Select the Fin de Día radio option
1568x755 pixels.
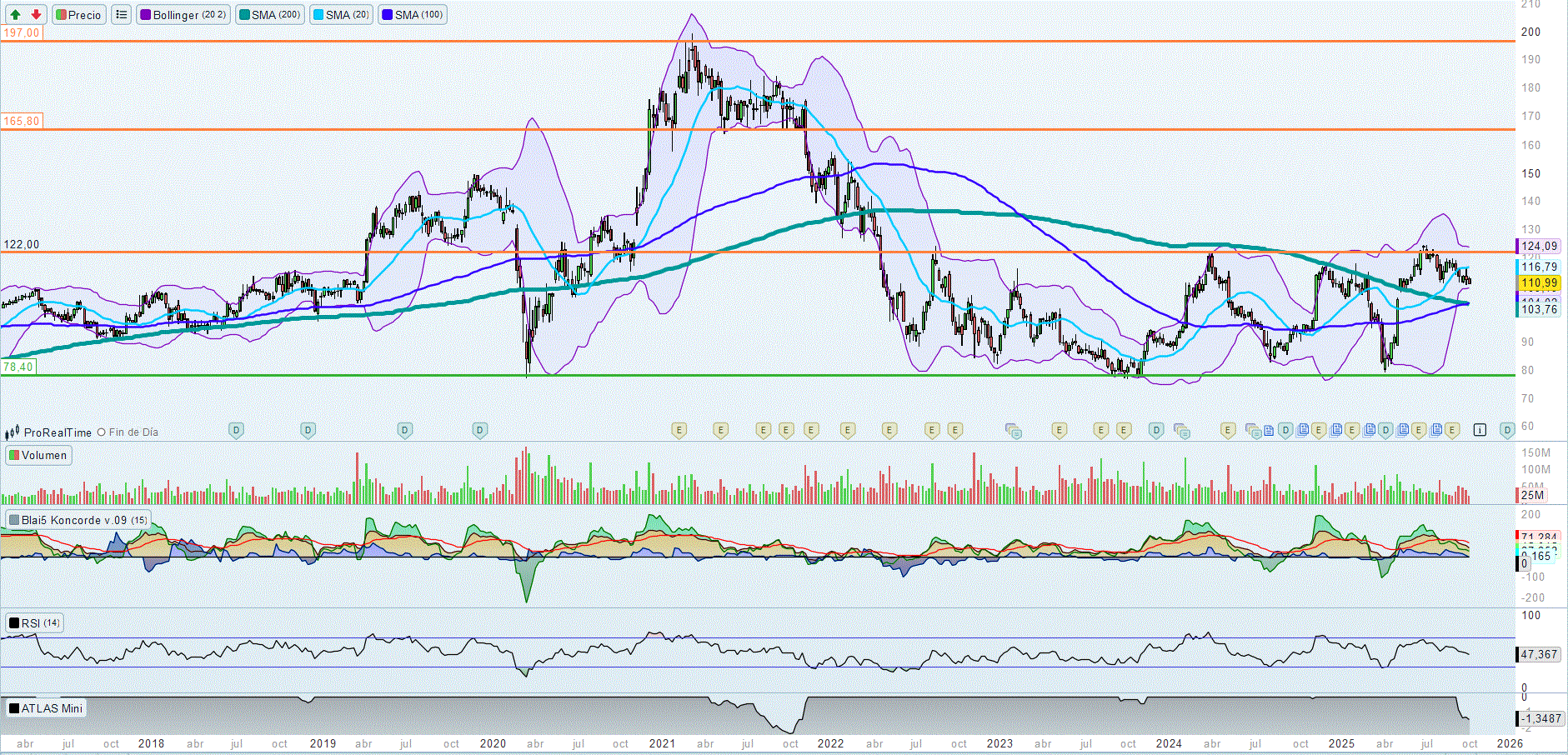pyautogui.click(x=102, y=432)
